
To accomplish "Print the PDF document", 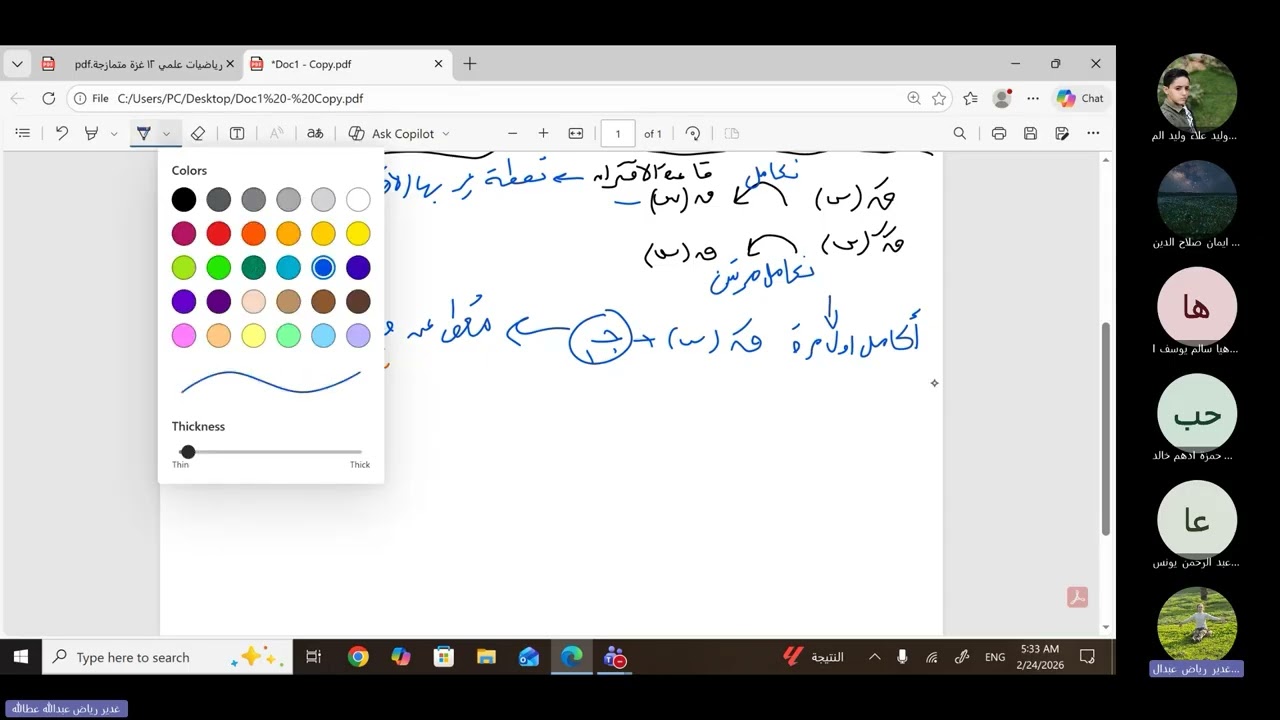I will (999, 133).
